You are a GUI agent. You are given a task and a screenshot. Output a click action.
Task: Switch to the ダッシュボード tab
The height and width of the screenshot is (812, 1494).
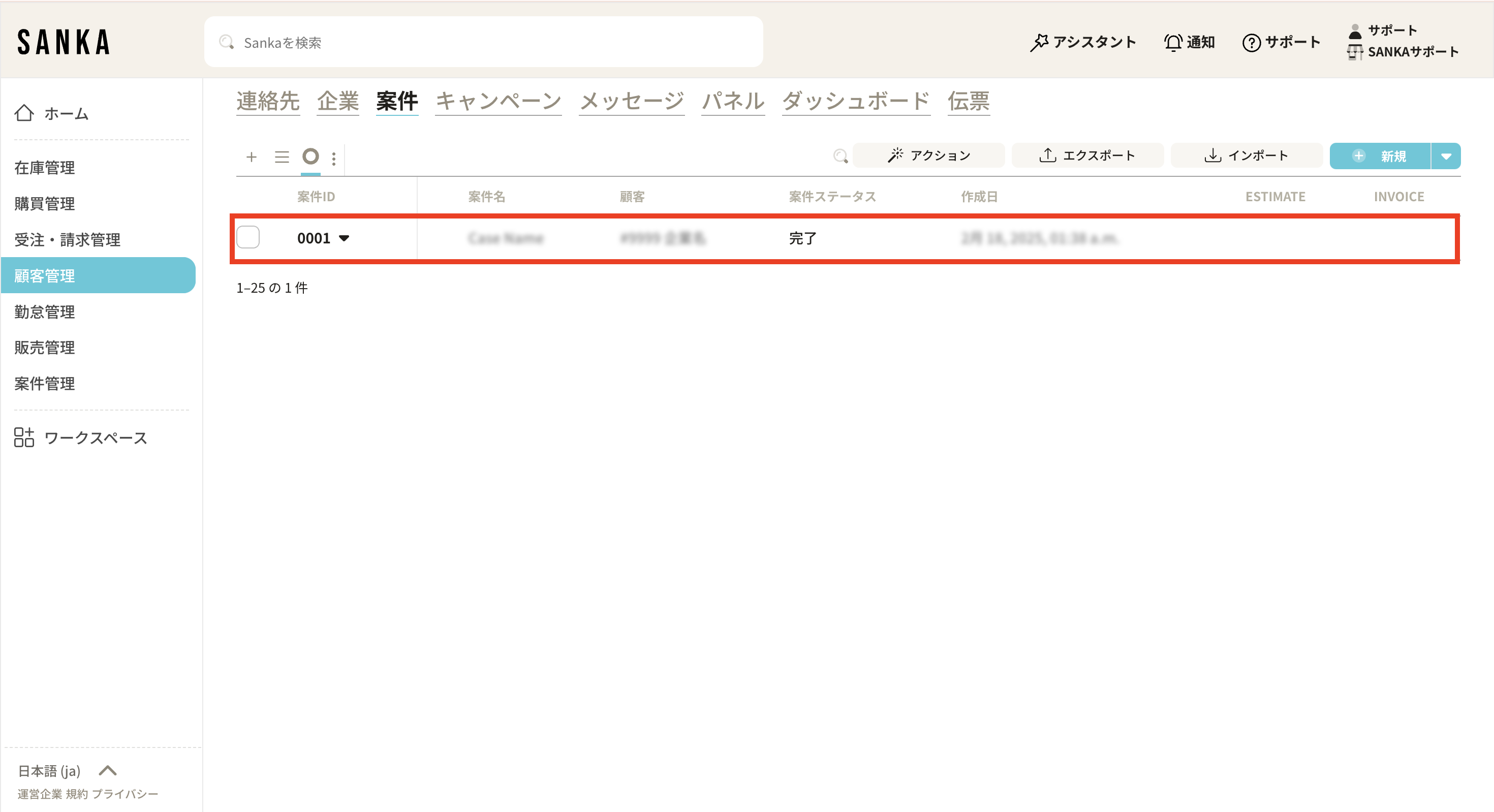pyautogui.click(x=855, y=102)
